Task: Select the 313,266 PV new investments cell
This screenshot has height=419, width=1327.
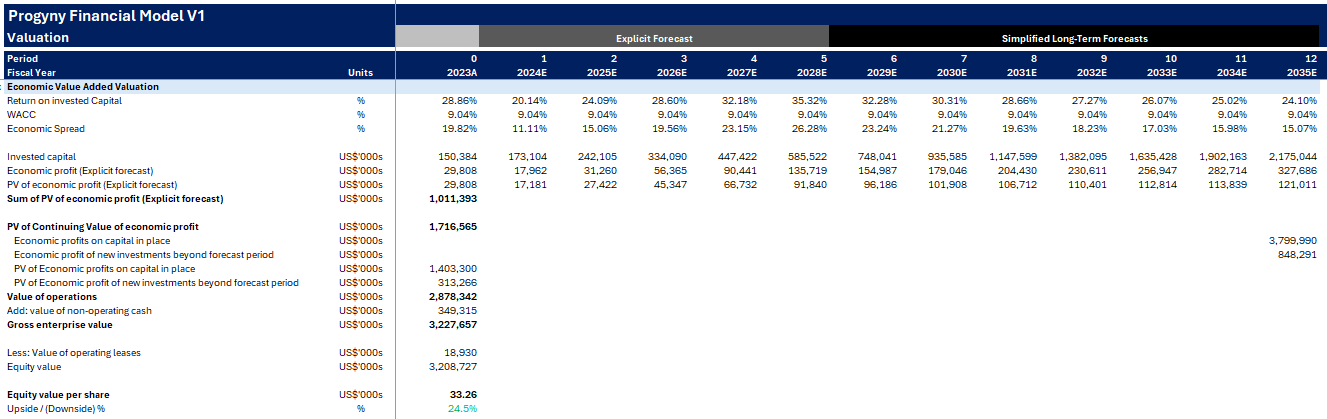Action: (x=458, y=283)
